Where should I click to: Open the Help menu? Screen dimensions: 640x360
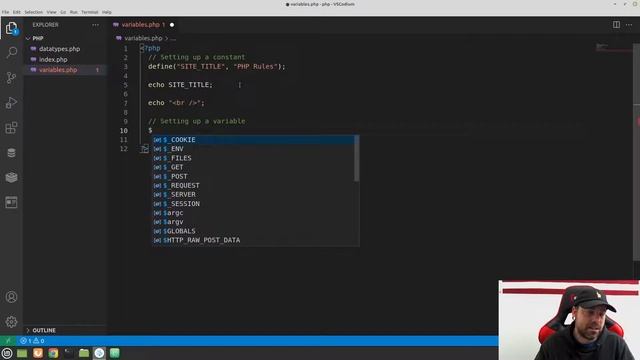tap(107, 12)
